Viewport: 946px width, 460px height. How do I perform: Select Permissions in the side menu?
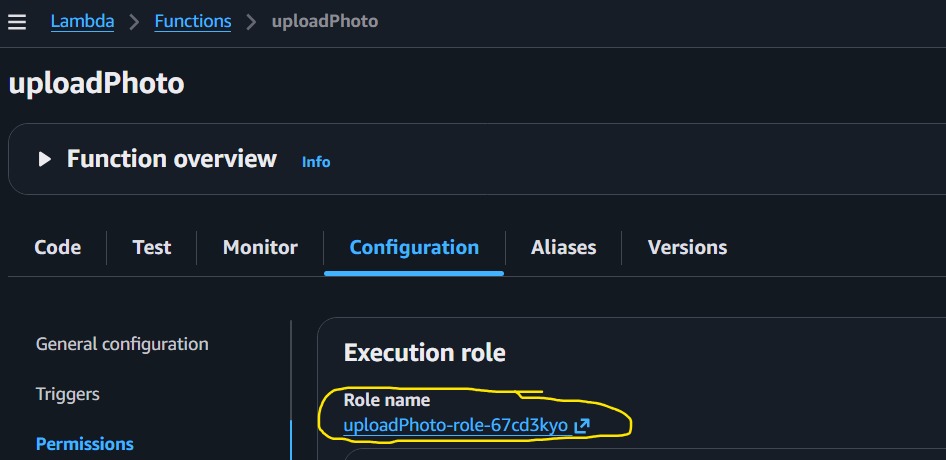tap(85, 443)
